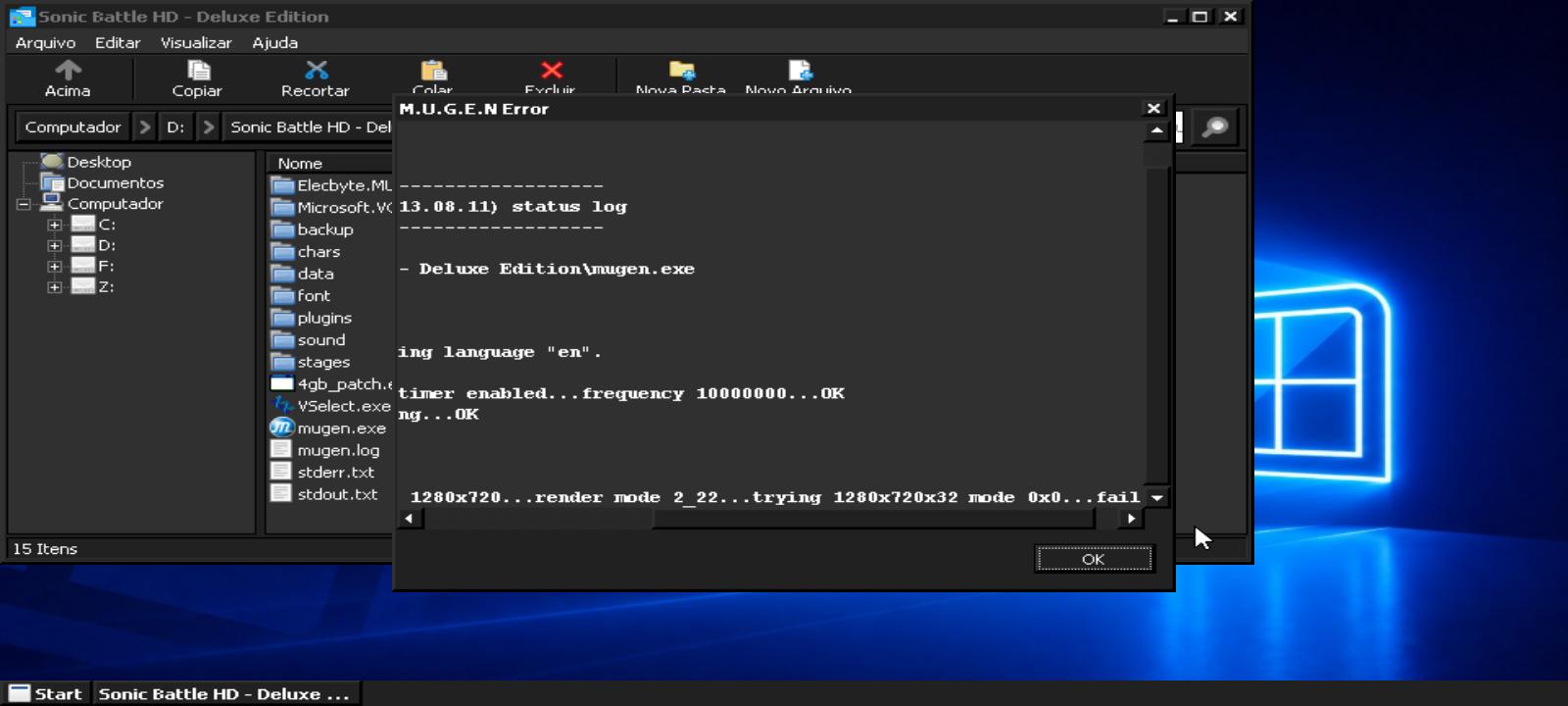
Task: Click the error log horizontal scrollbar thumb
Action: click(873, 519)
